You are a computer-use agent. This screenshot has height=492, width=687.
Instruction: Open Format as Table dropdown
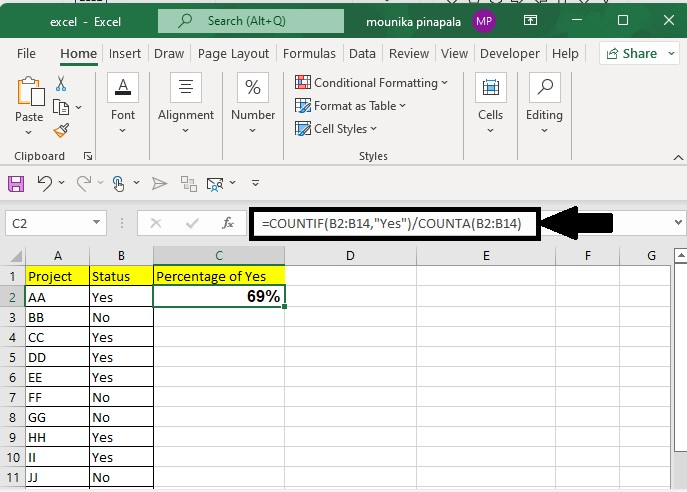351,106
